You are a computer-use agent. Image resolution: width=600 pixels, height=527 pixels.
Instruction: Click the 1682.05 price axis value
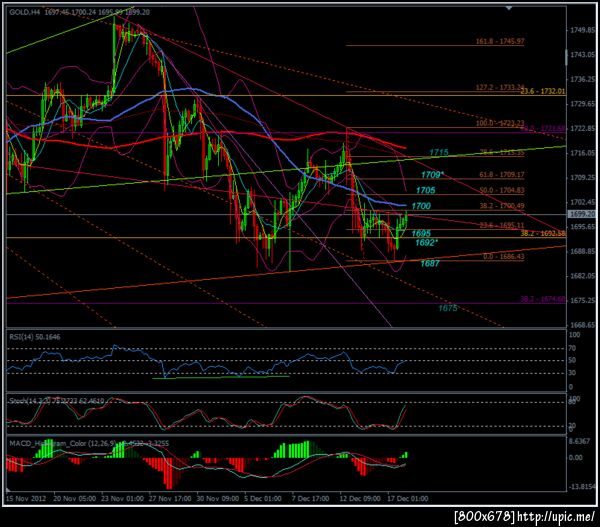[x=583, y=276]
